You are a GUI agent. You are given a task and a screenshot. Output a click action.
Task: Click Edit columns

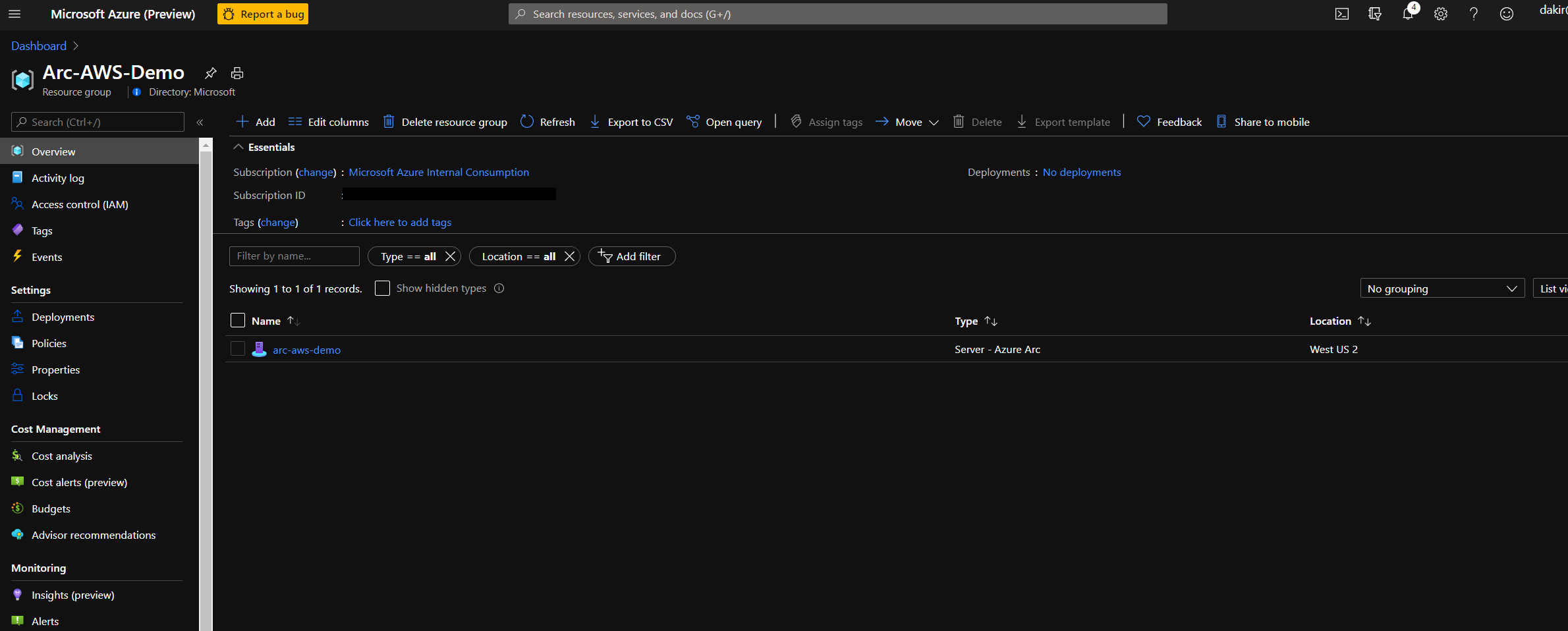click(329, 122)
